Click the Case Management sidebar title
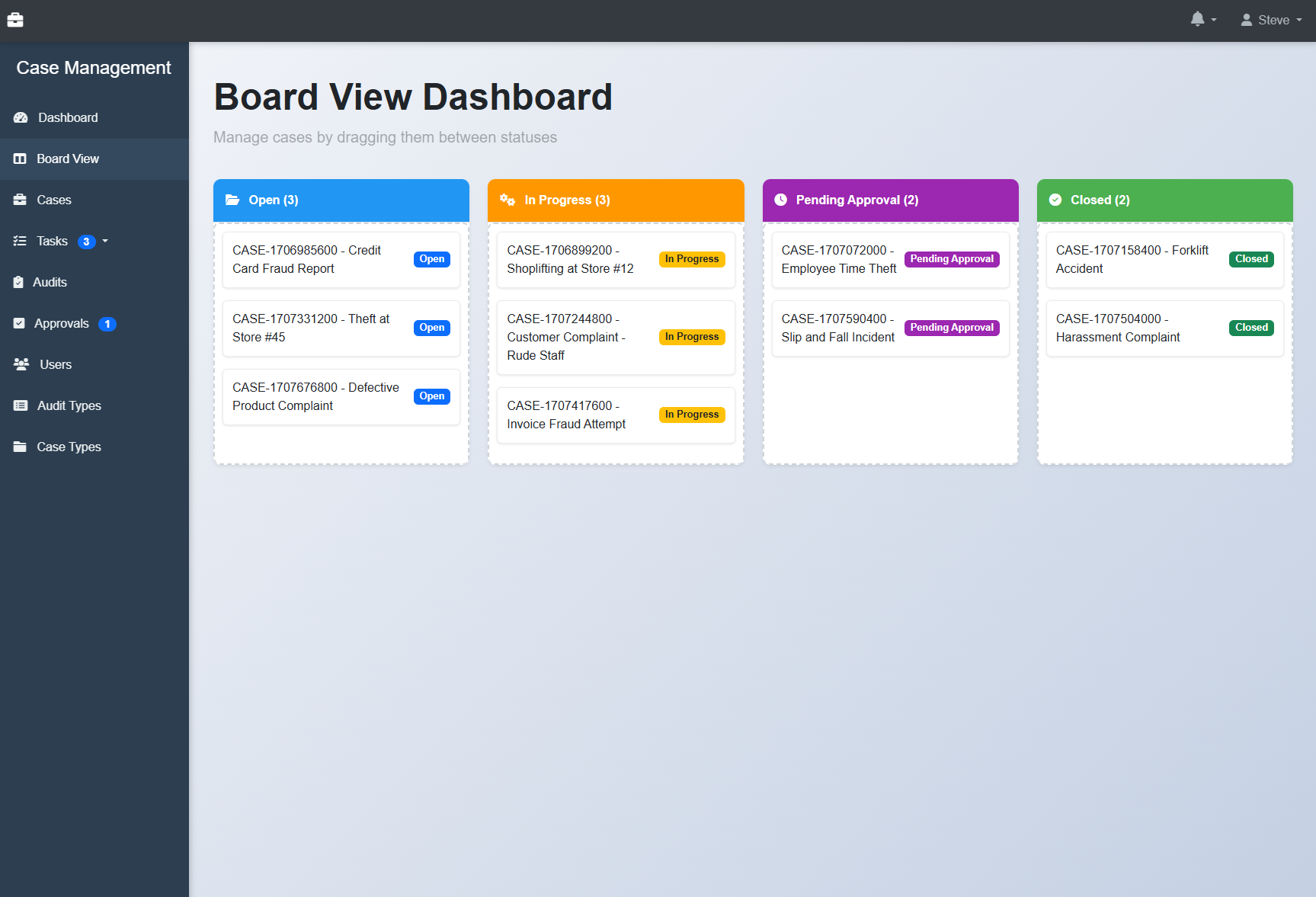The height and width of the screenshot is (897, 1316). [94, 68]
